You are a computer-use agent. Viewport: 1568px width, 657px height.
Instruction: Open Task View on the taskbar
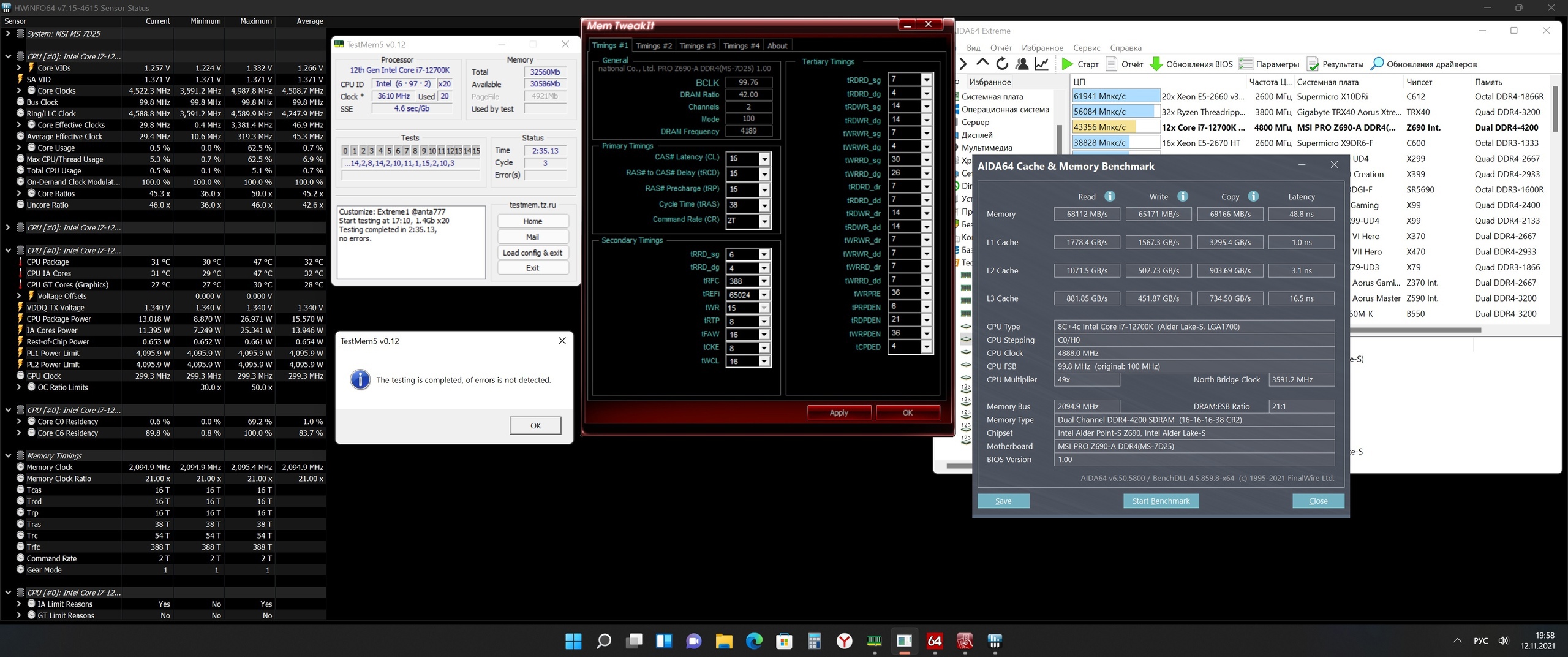[x=633, y=641]
